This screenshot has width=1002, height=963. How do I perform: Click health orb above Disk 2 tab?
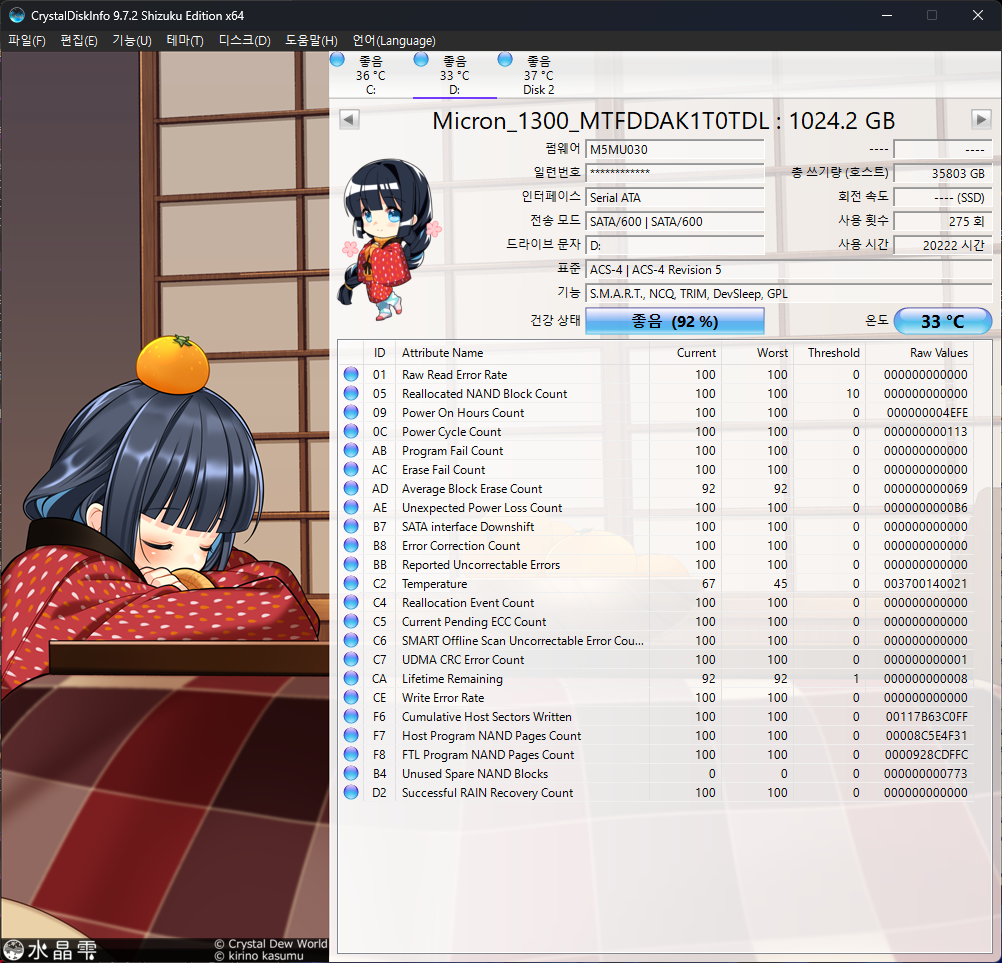coord(505,60)
